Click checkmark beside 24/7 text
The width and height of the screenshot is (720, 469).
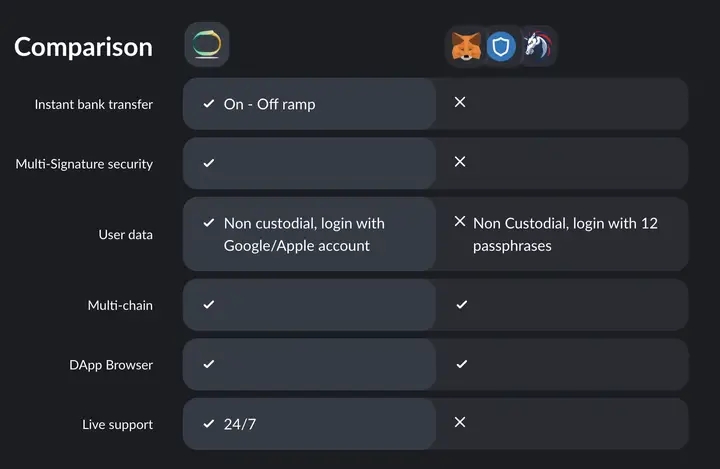[208, 424]
